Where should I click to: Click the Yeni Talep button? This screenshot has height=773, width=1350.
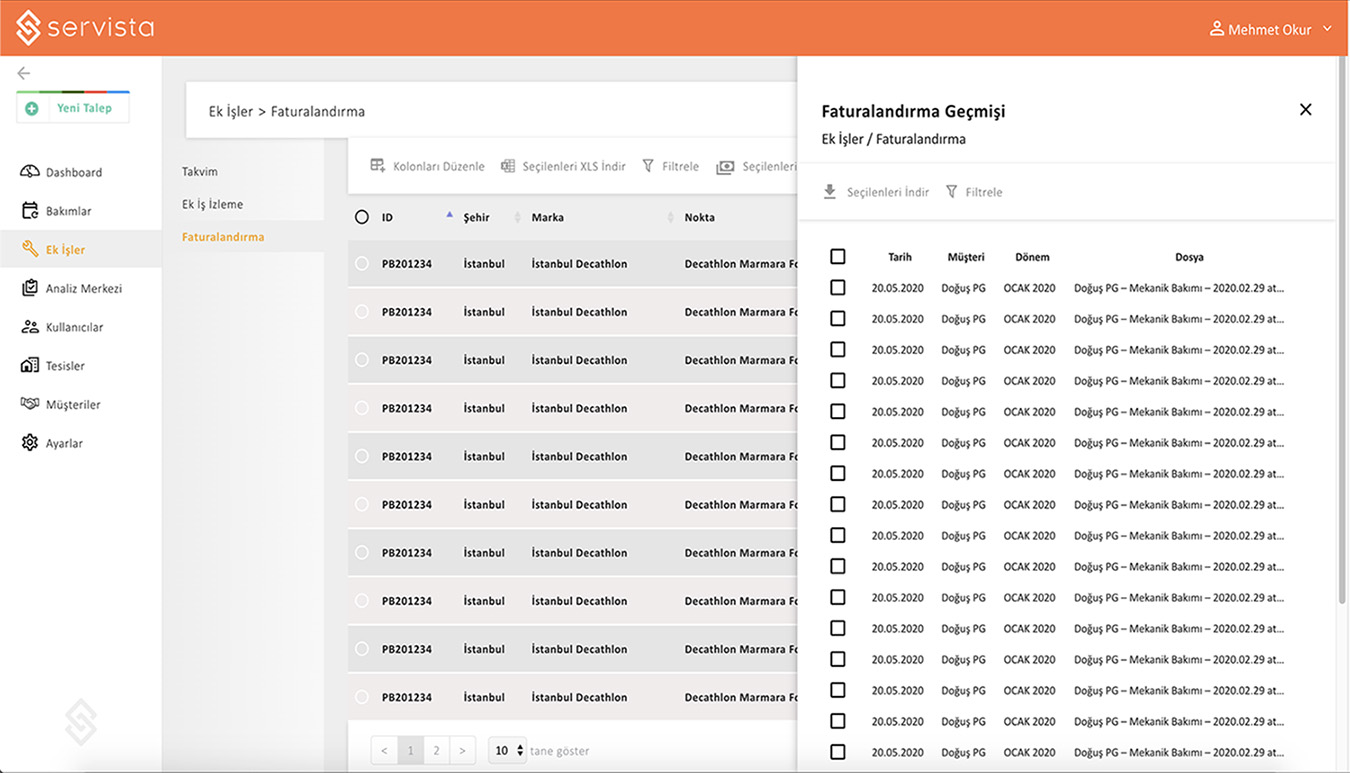73,108
